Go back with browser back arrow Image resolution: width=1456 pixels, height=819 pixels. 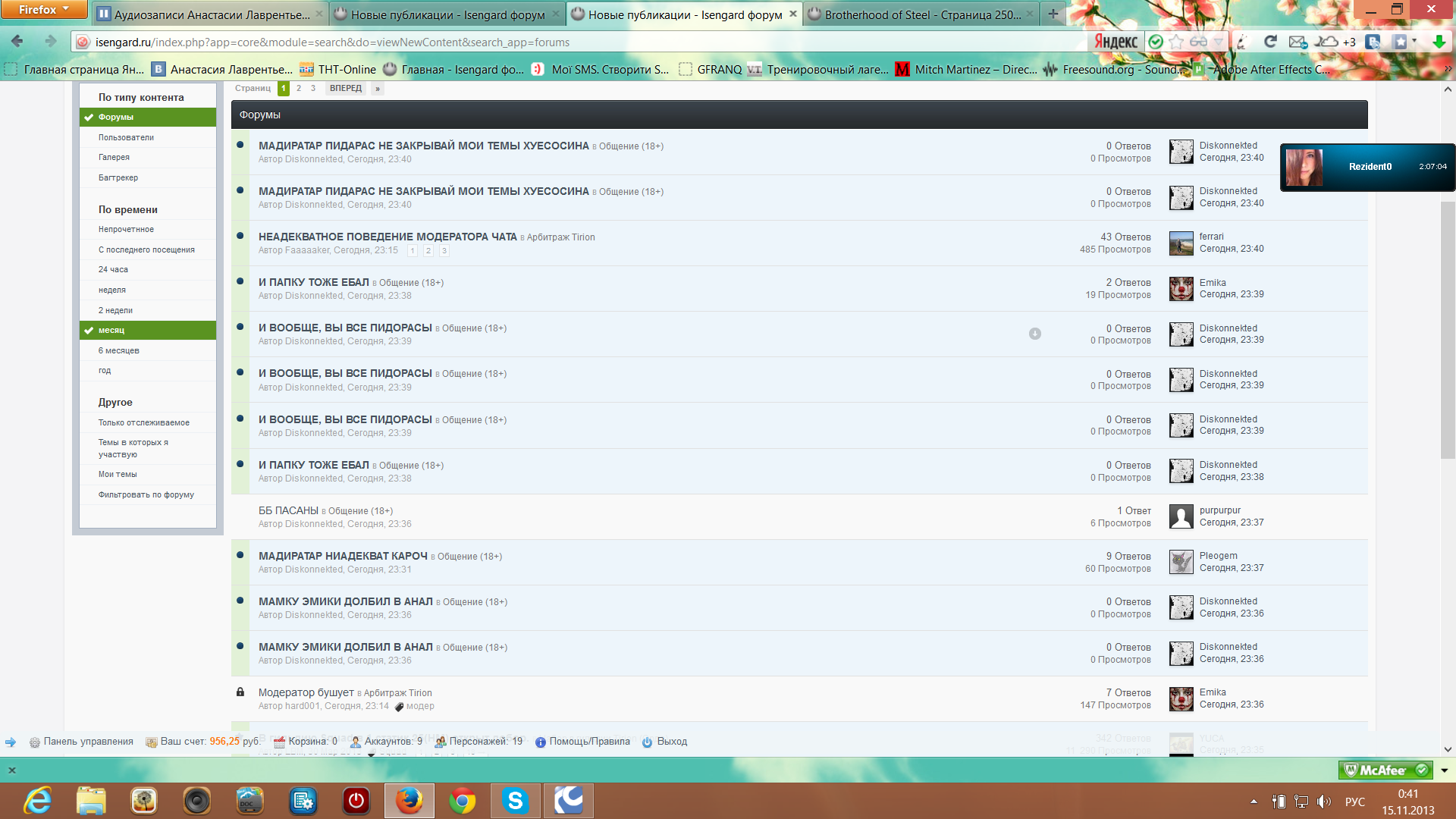click(17, 41)
